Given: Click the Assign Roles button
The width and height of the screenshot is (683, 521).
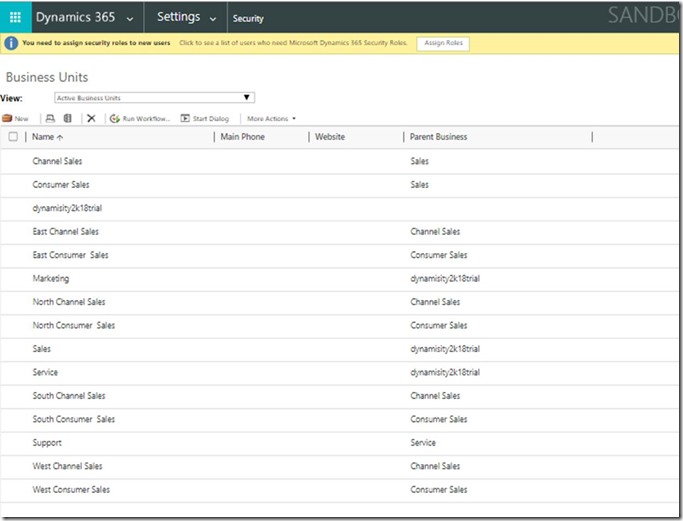Looking at the screenshot, I should click(443, 44).
